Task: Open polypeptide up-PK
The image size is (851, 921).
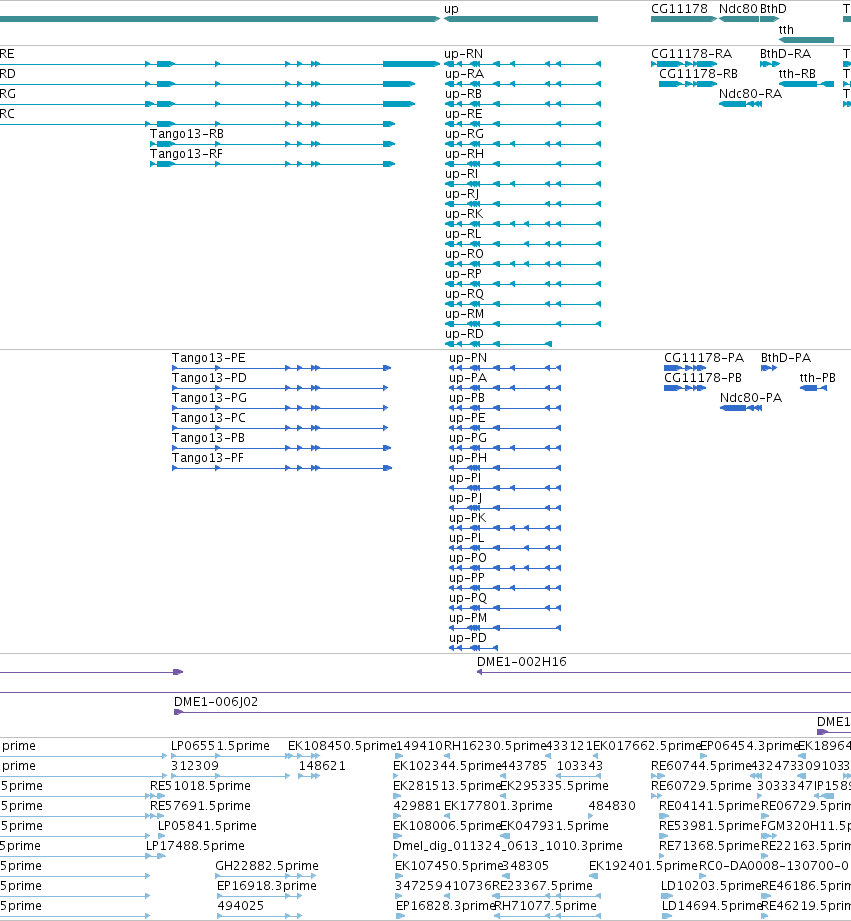Action: [468, 518]
